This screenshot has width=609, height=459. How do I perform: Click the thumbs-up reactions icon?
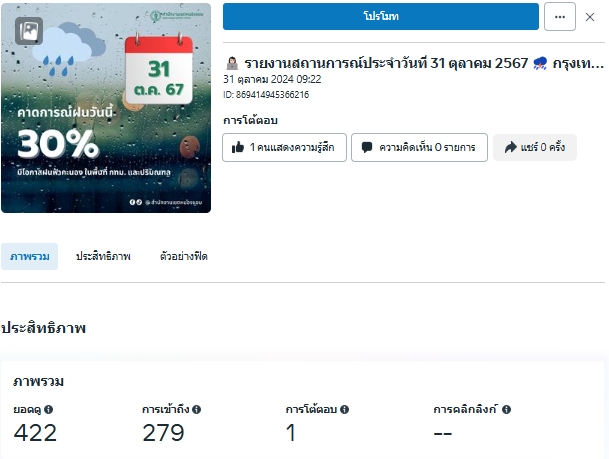click(238, 148)
